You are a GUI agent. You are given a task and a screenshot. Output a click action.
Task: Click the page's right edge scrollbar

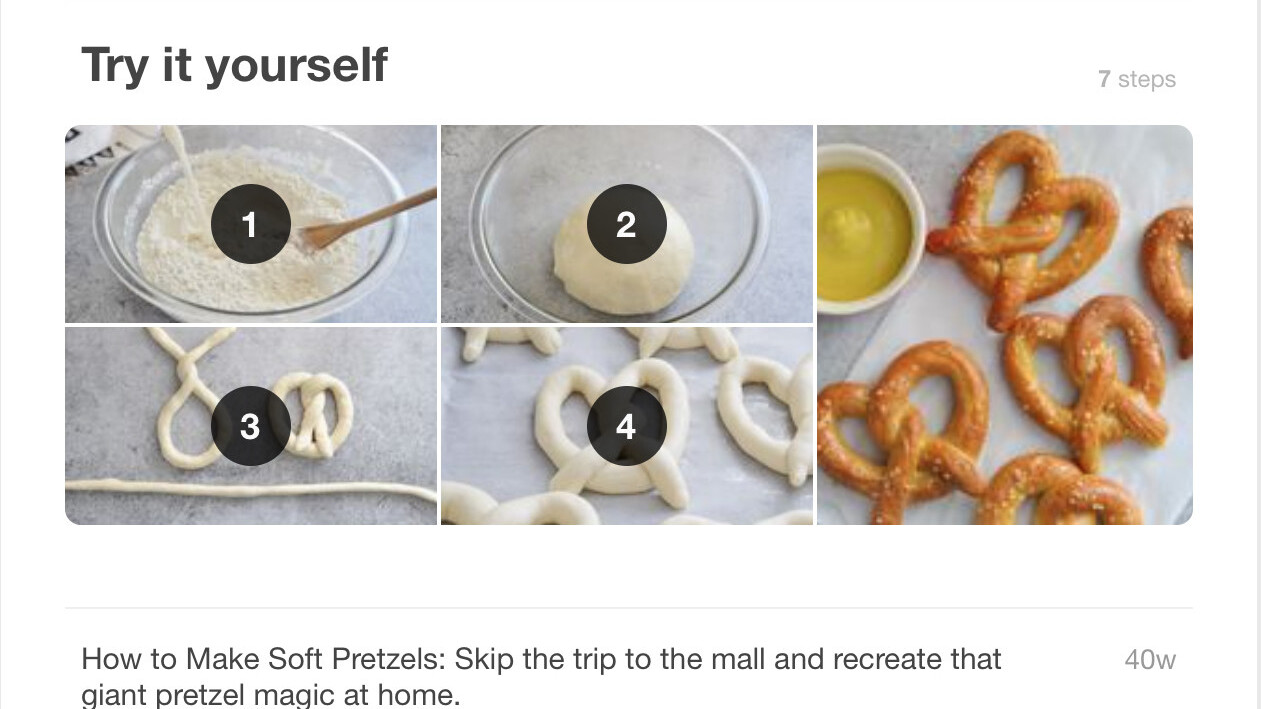[1258, 354]
